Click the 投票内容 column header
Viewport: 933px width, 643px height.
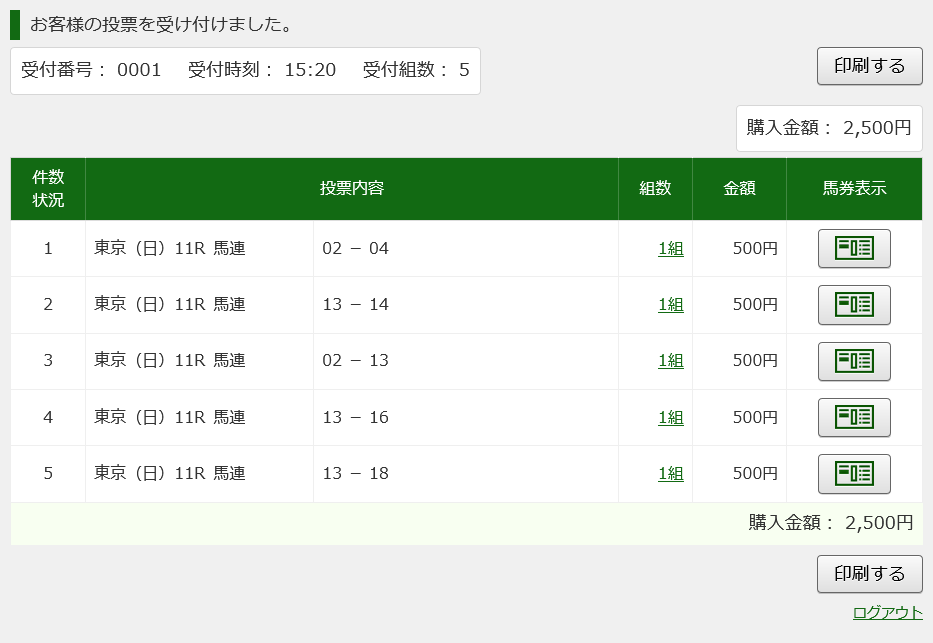[352, 189]
